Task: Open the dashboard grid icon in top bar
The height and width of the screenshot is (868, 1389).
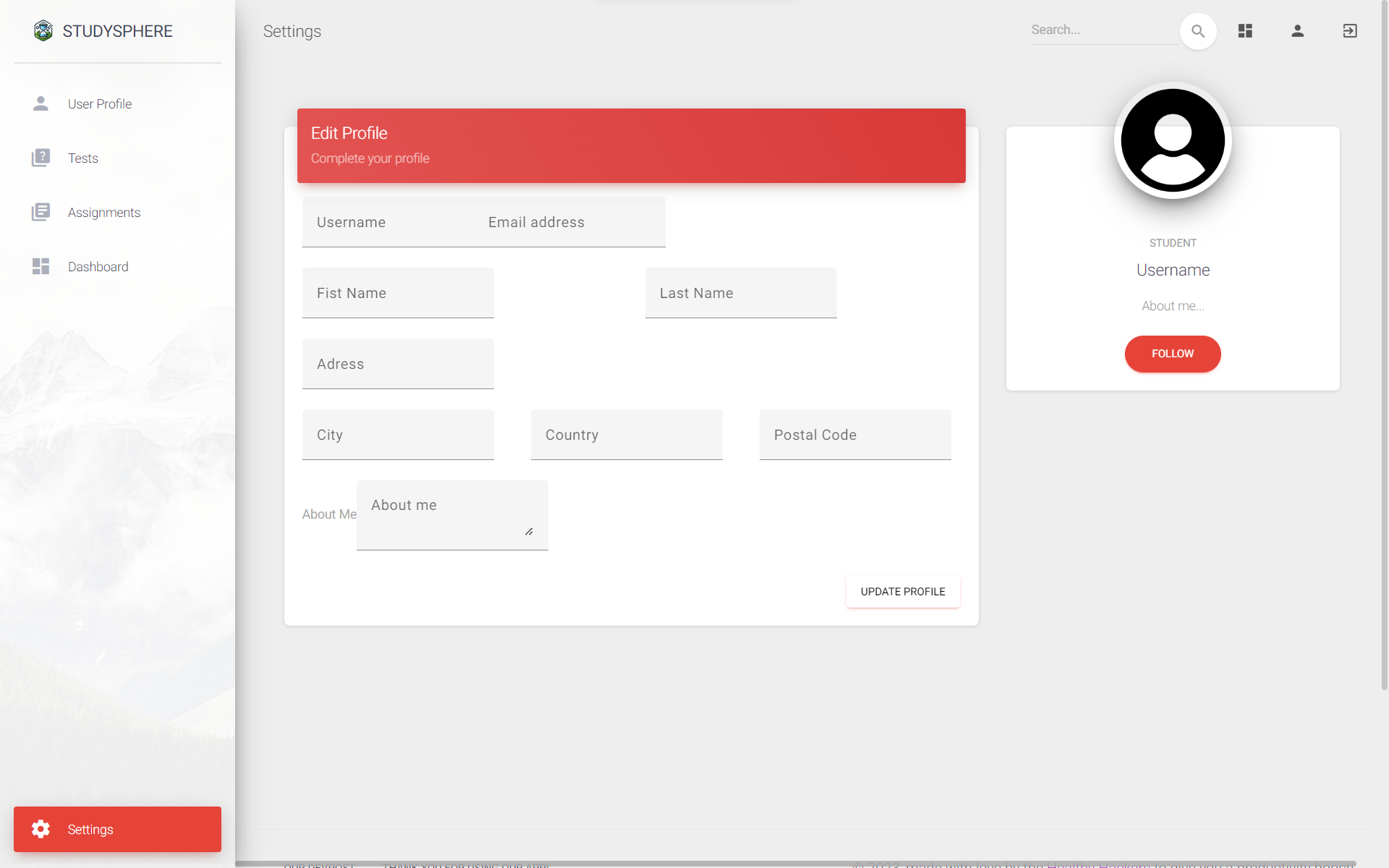Action: [x=1245, y=31]
